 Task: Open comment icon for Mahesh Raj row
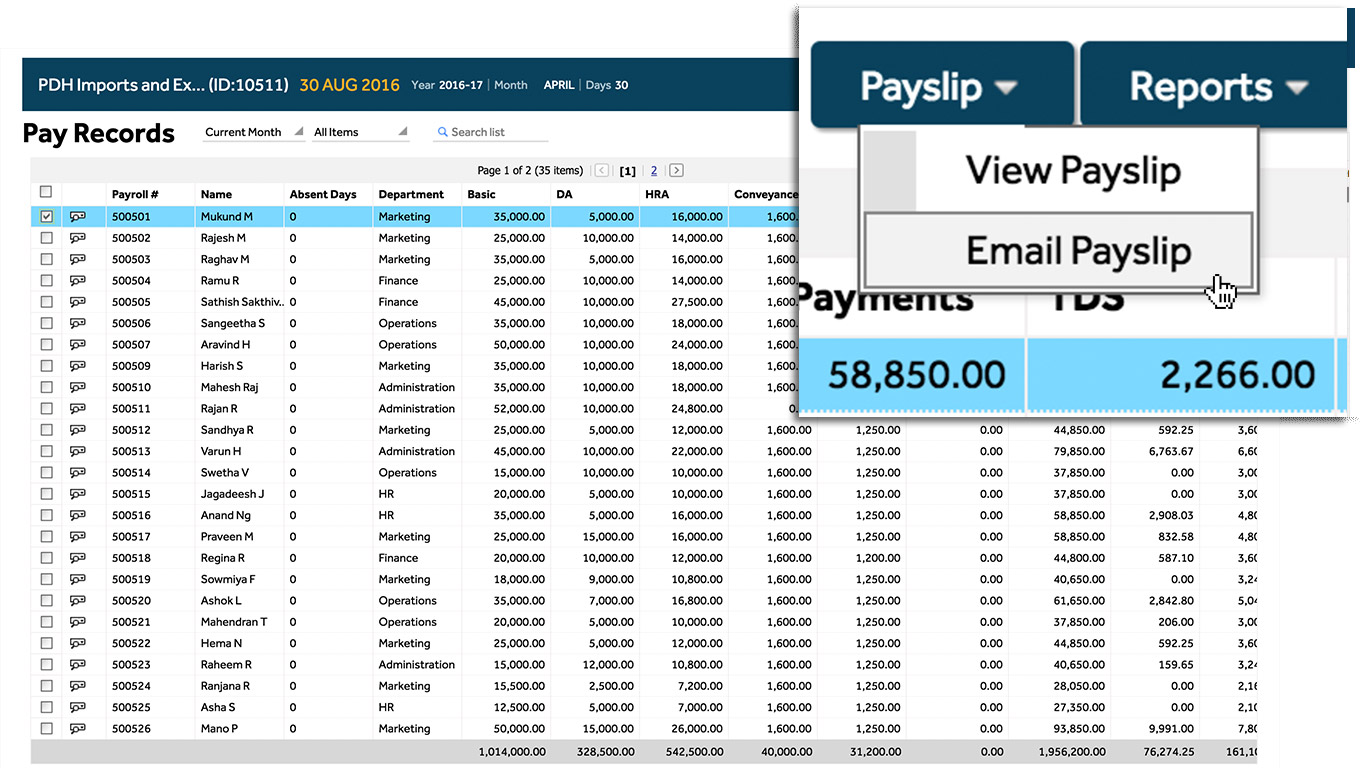coord(77,387)
